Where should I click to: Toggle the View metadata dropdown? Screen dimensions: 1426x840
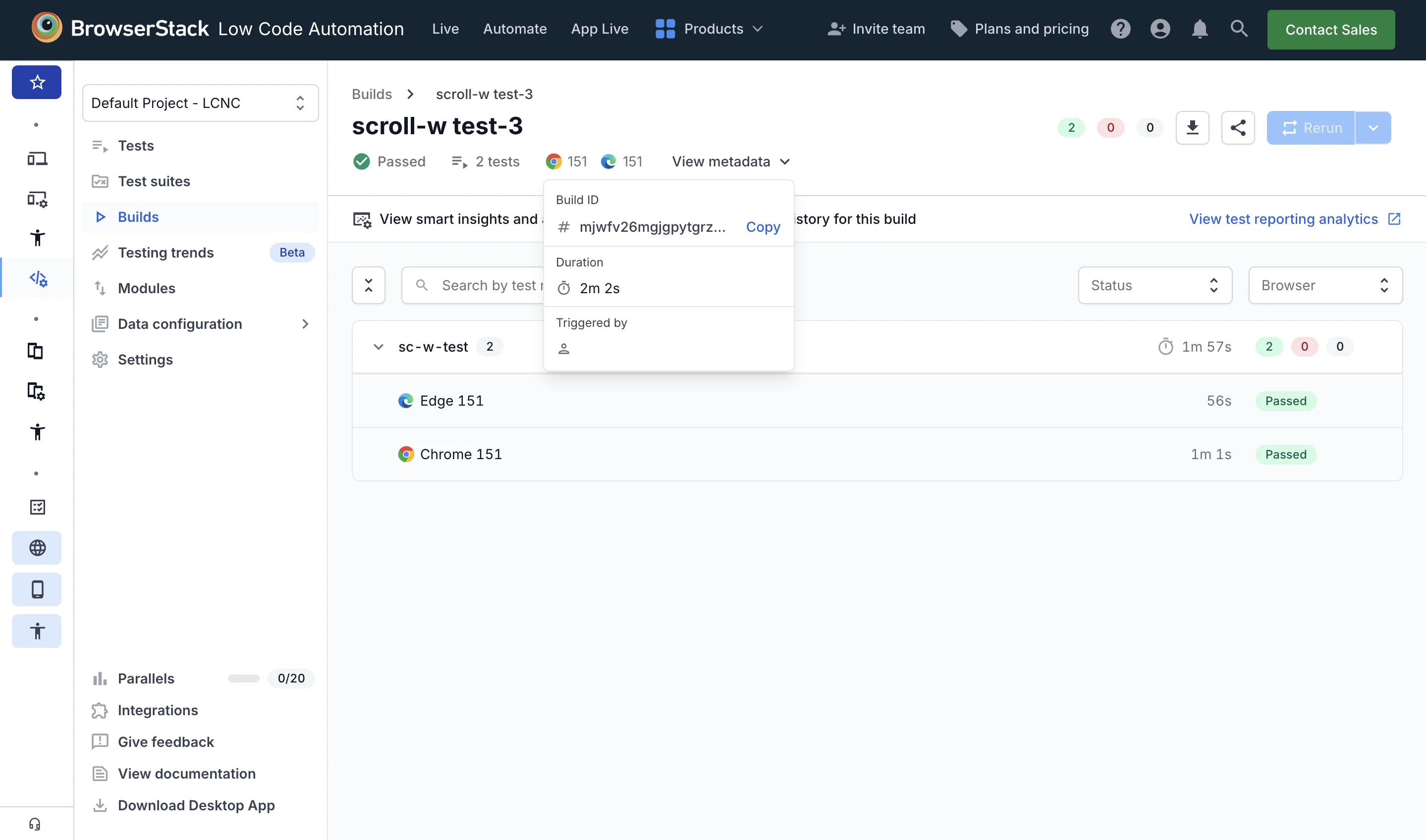tap(731, 161)
